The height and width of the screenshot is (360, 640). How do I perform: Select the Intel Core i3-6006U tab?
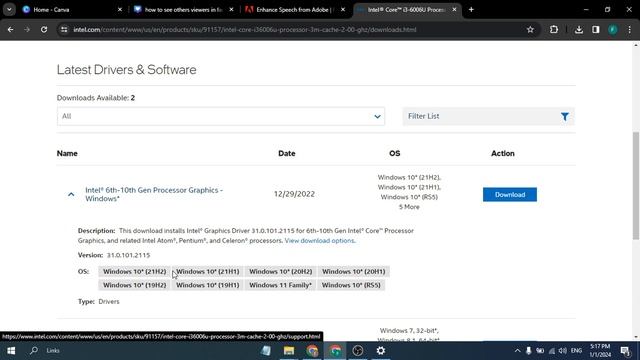[x=406, y=9]
